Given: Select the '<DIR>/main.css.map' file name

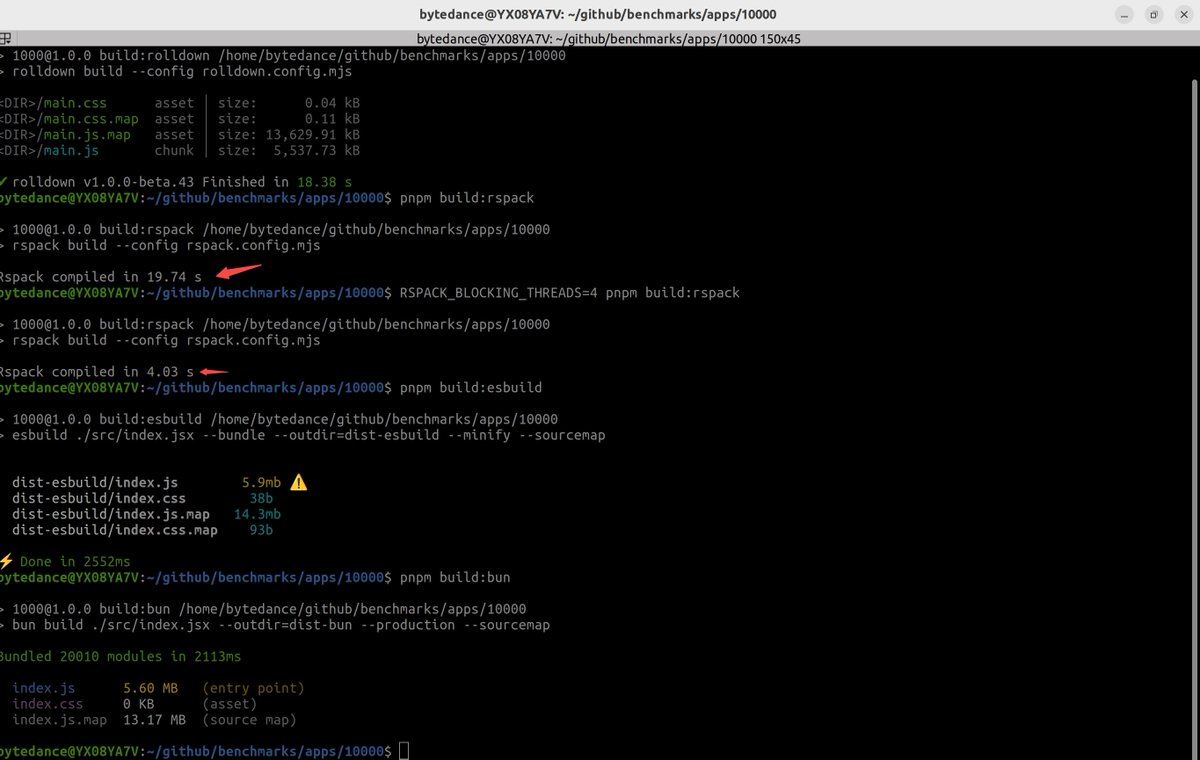Looking at the screenshot, I should click(69, 119).
